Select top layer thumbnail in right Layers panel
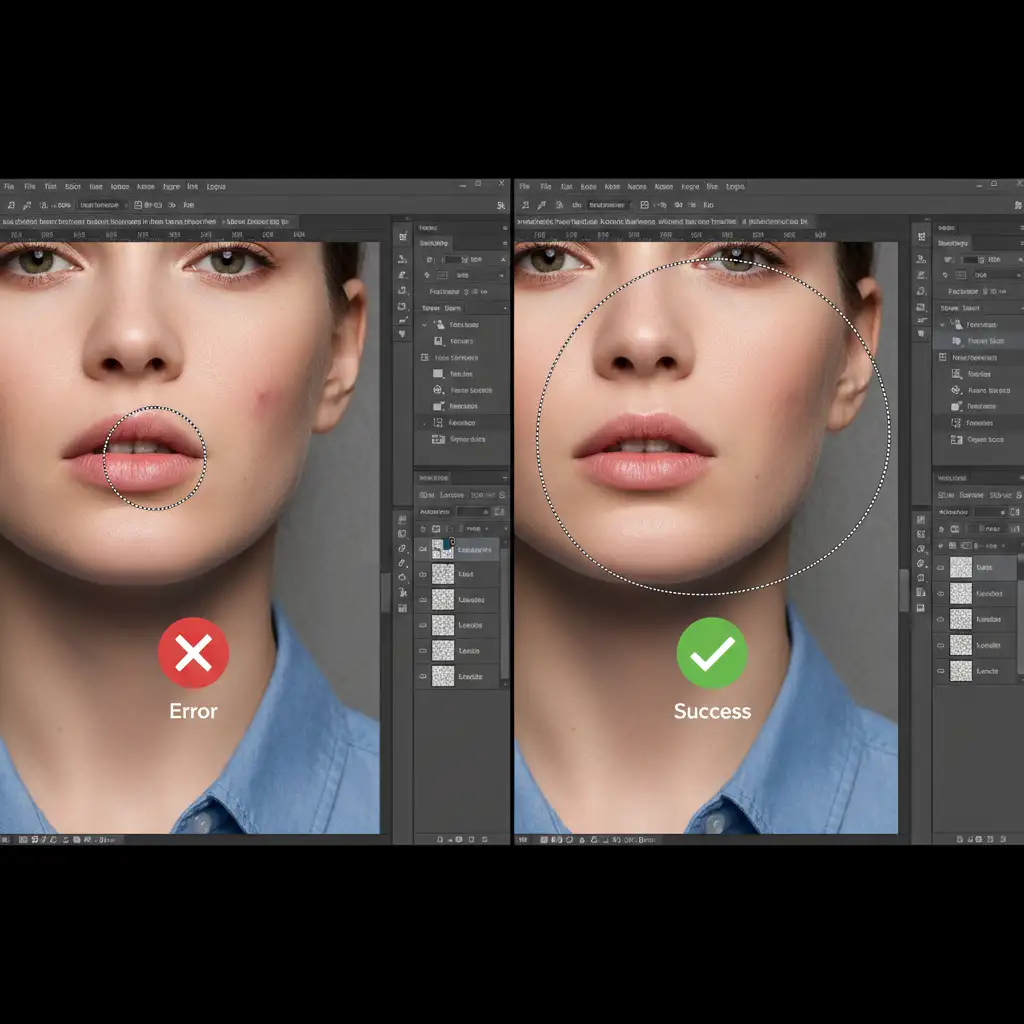 [961, 567]
